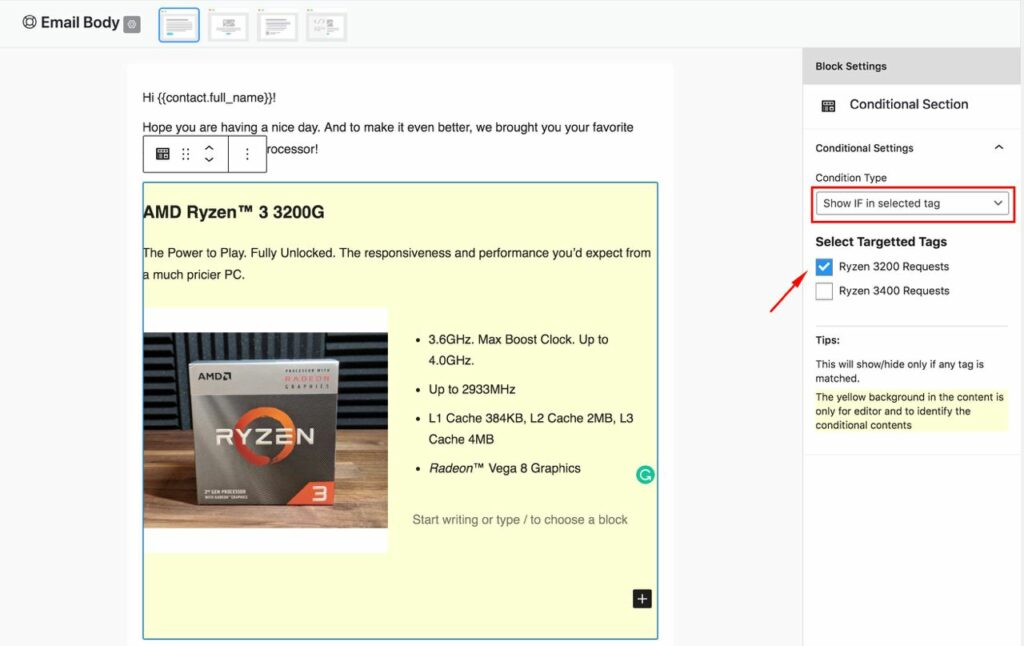Viewport: 1024px width, 646px height.
Task: Open block options three-dot menu
Action: [x=247, y=154]
